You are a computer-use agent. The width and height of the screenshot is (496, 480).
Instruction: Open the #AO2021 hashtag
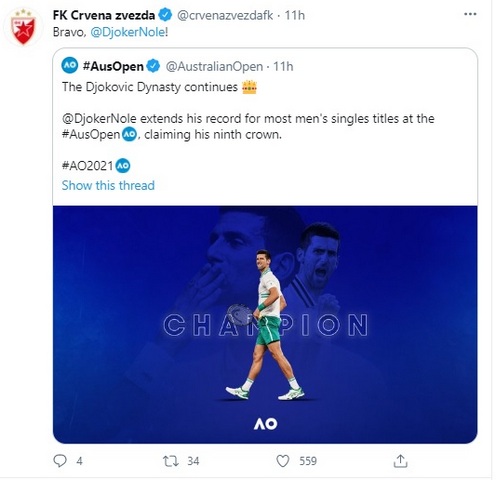click(x=88, y=166)
